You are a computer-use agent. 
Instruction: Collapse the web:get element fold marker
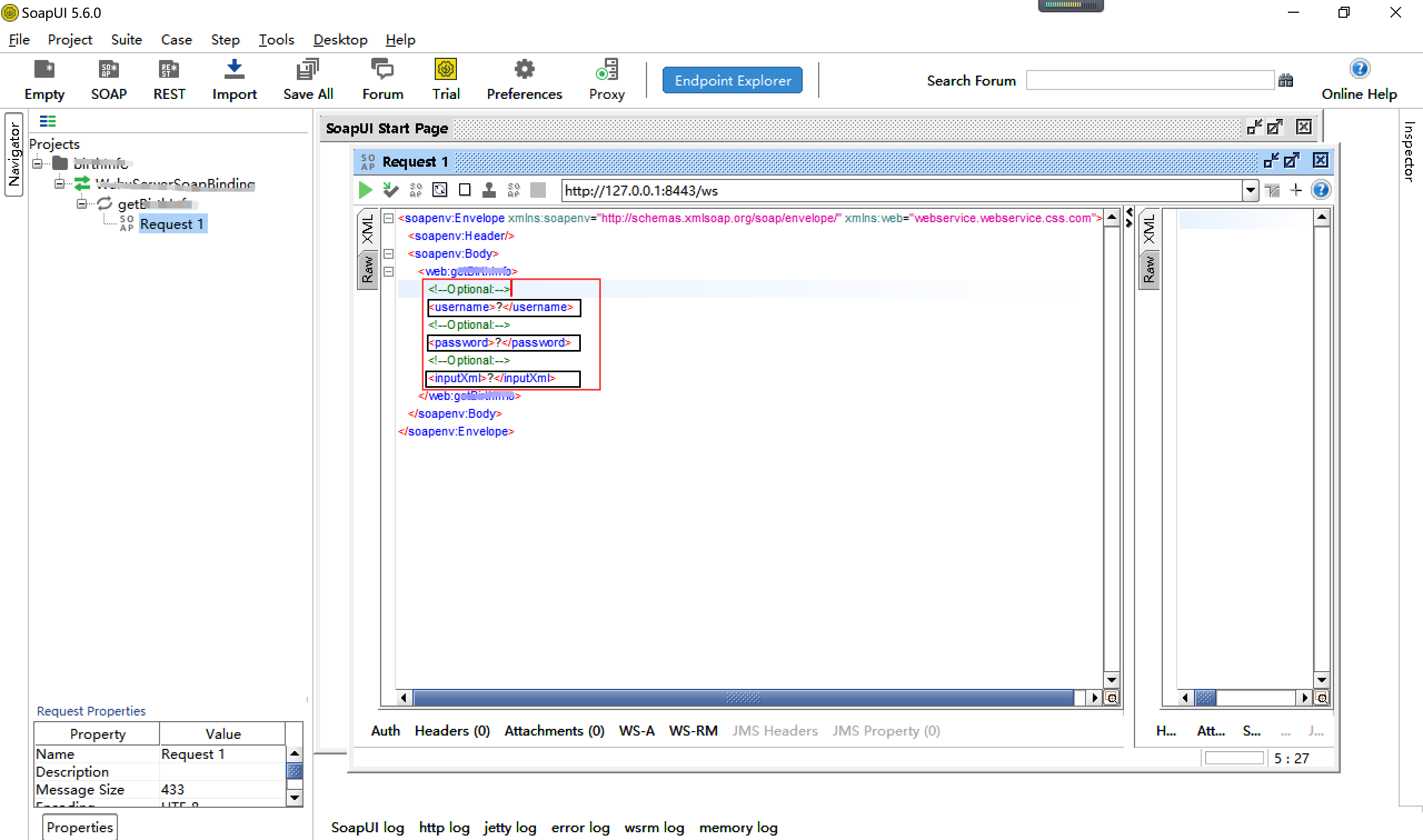pos(389,272)
